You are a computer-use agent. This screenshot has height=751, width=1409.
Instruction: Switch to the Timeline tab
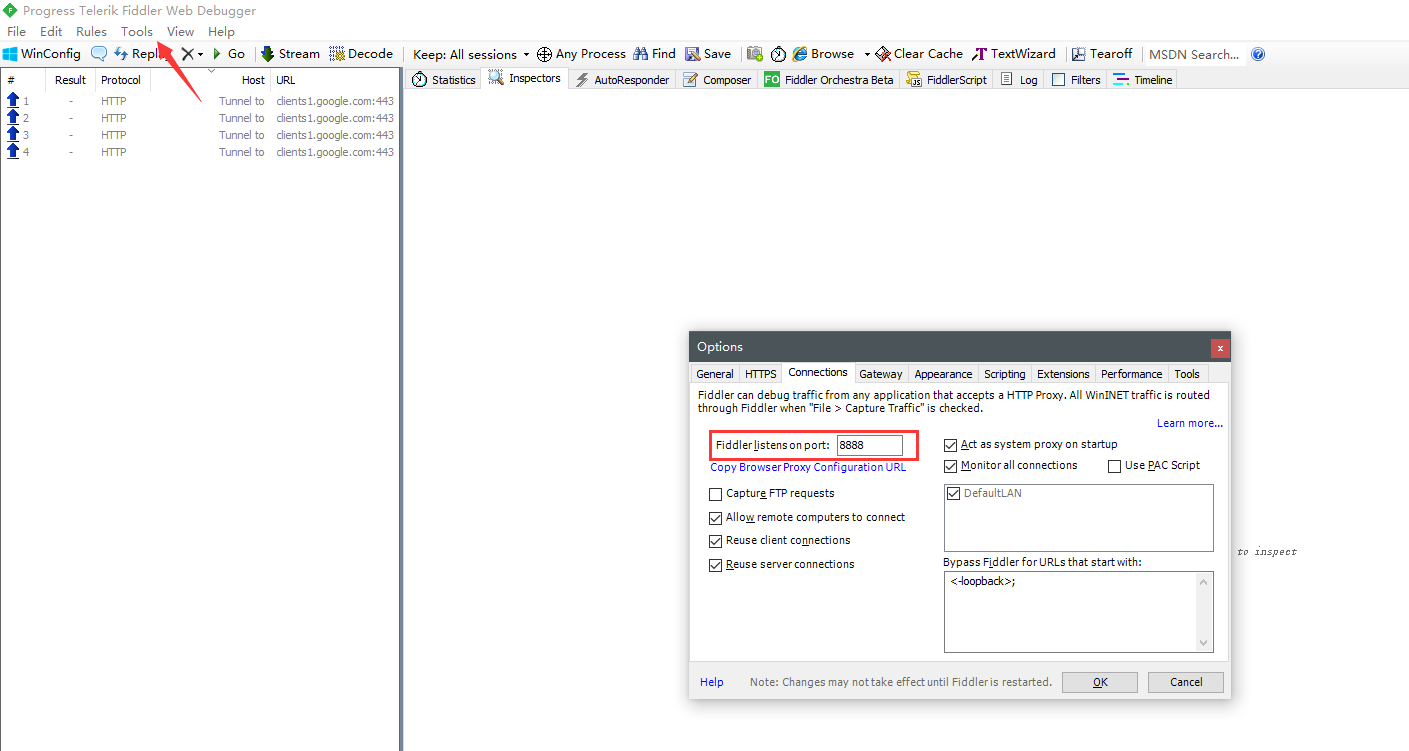point(1143,80)
